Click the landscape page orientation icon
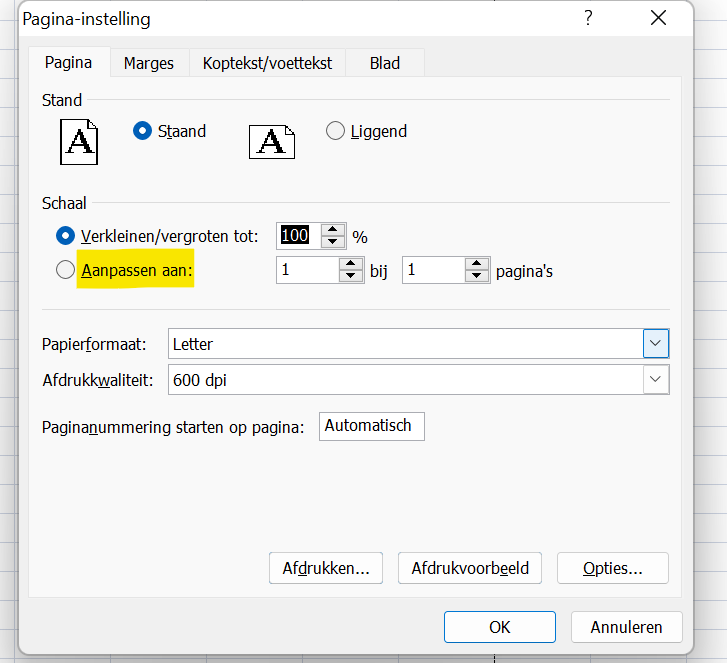 pos(272,141)
